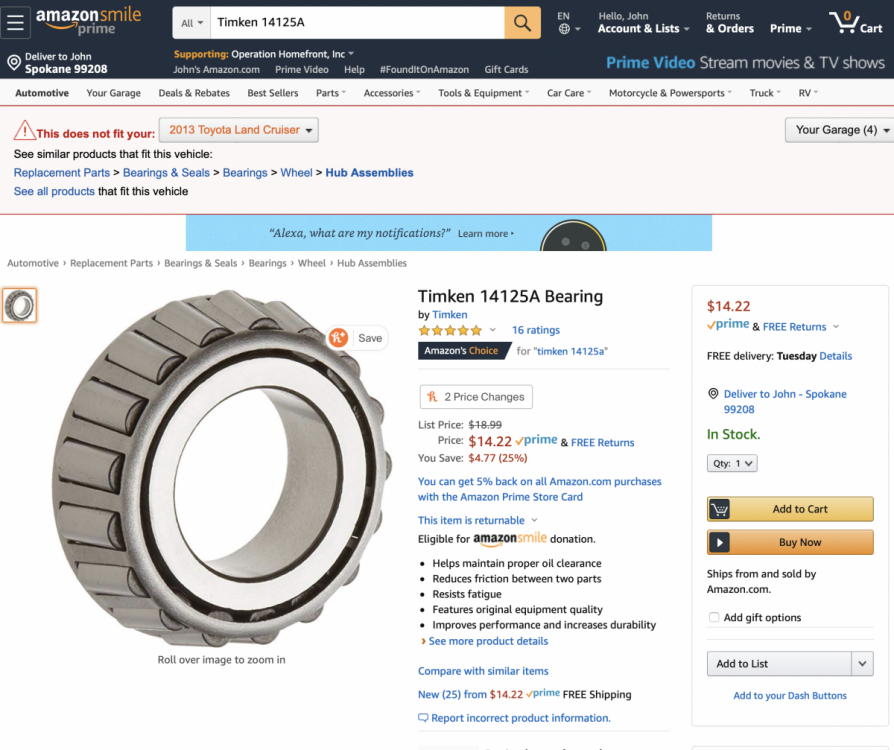Open the 16 ratings link
Screen dimensions: 894x750
click(x=535, y=330)
